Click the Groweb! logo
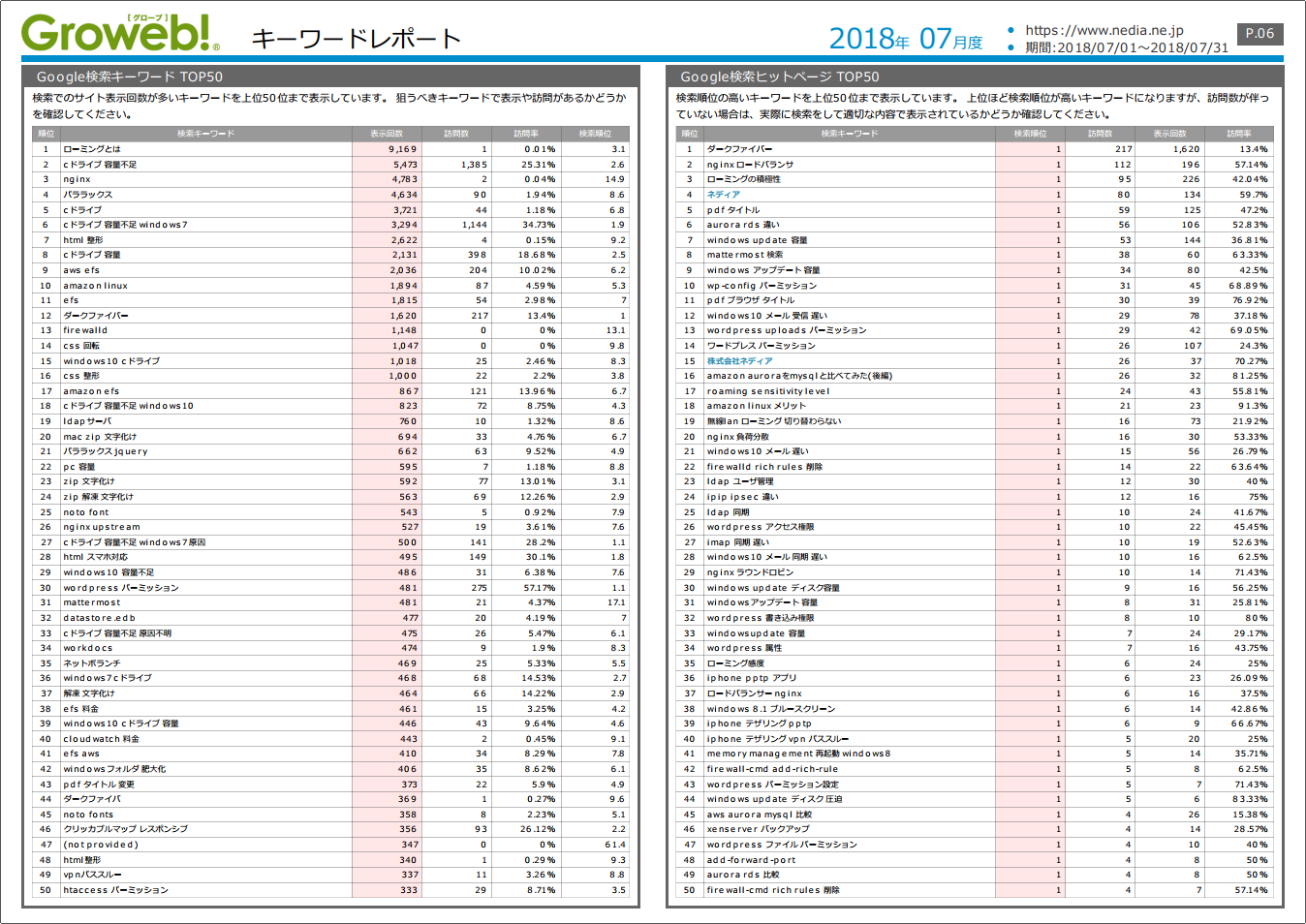 (x=120, y=33)
